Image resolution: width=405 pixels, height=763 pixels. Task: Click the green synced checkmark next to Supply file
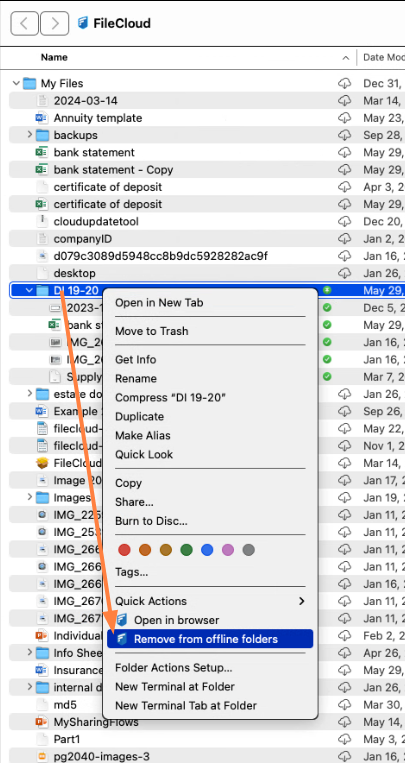(x=327, y=376)
